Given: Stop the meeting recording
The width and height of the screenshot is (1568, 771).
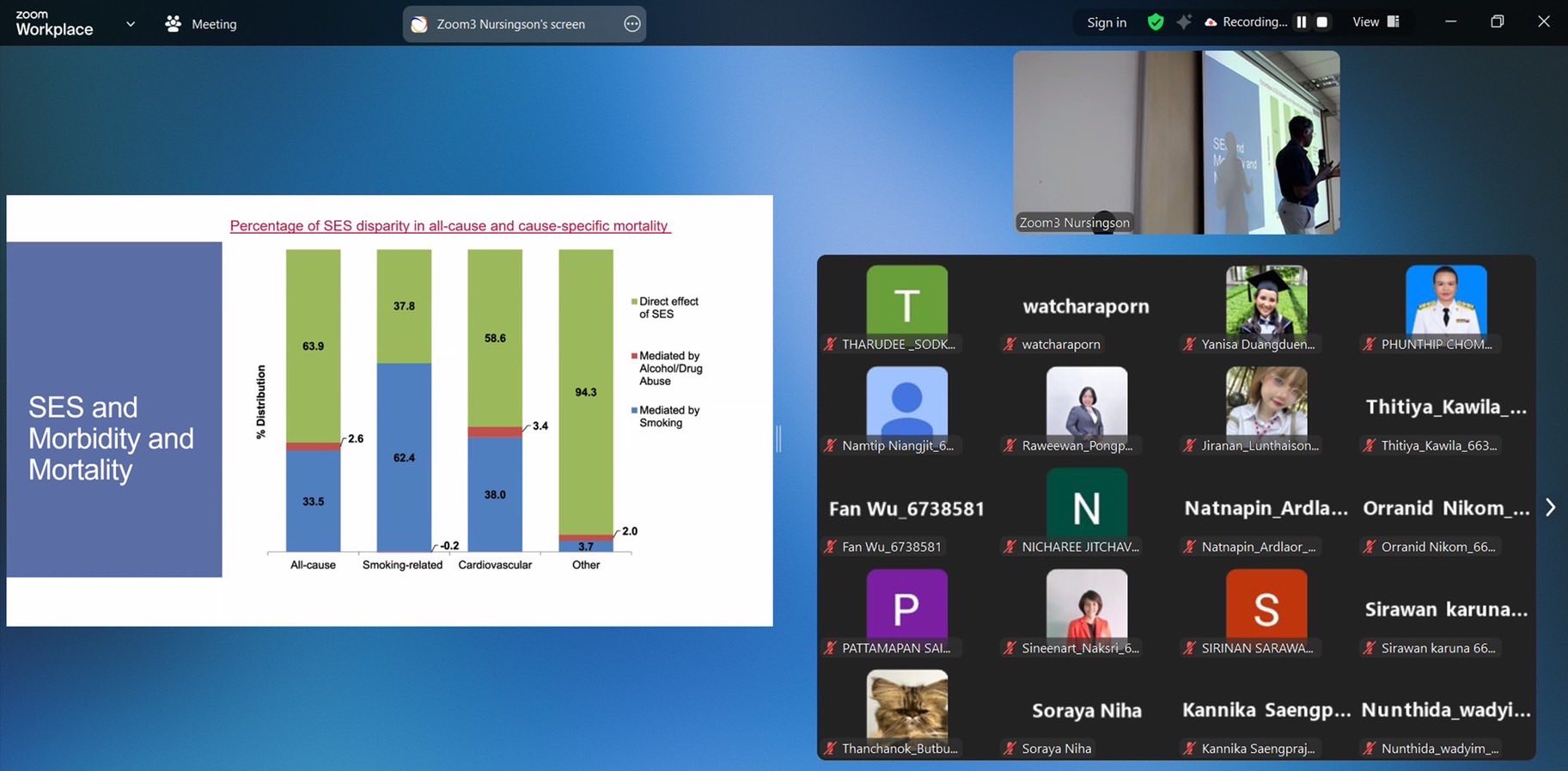Looking at the screenshot, I should [x=1322, y=22].
